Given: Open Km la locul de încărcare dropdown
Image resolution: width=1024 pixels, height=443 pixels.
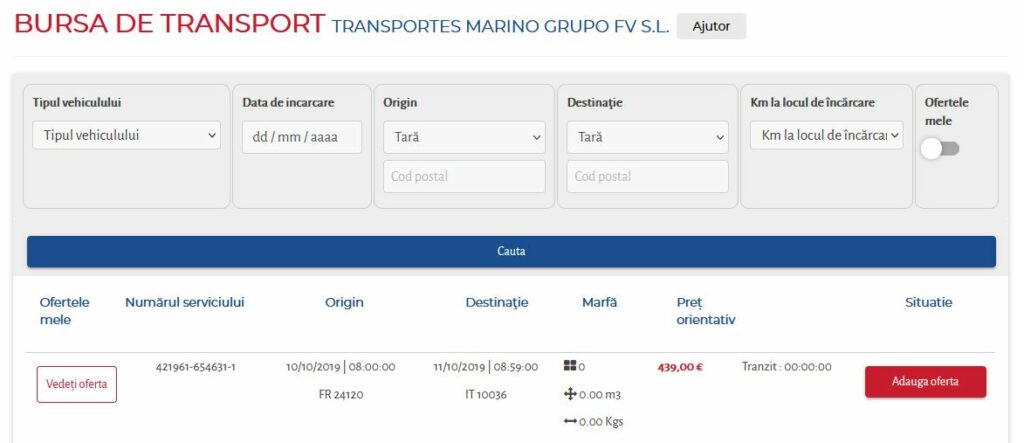Looking at the screenshot, I should pos(827,135).
